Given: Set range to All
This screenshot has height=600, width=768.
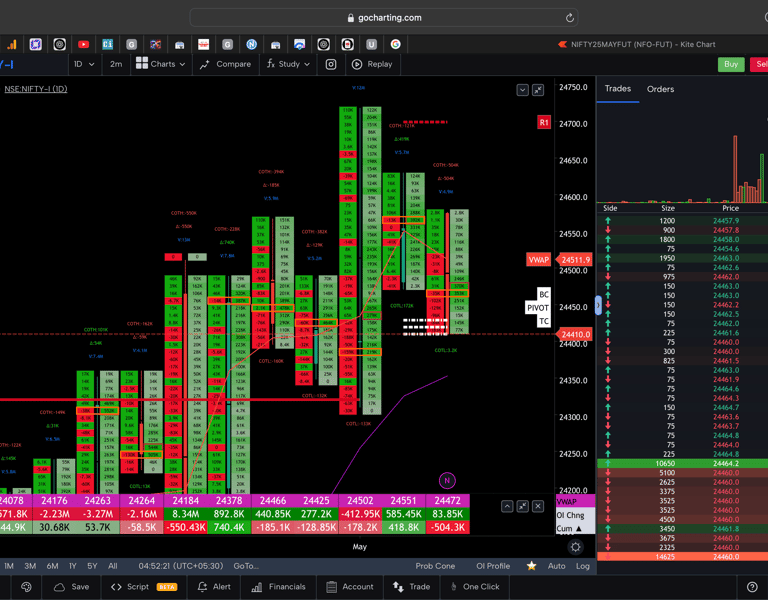Looking at the screenshot, I should pyautogui.click(x=113, y=566).
